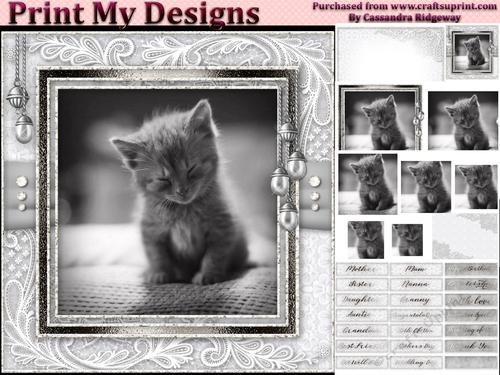Screen dimensions: 500x375
Task: Click the "Thank You" sentiment label
Action: pyautogui.click(x=471, y=346)
